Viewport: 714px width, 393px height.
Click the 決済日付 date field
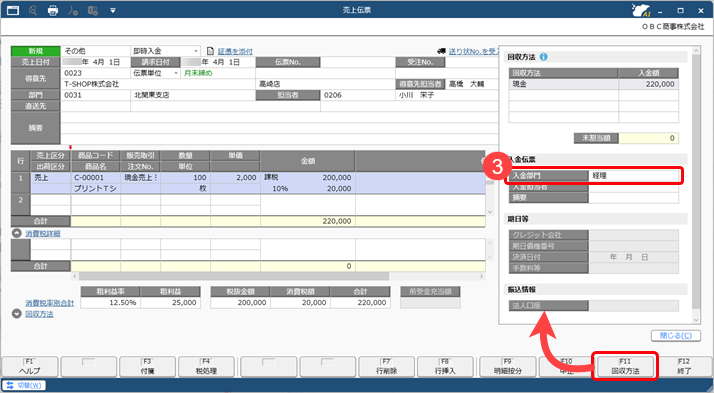[633, 257]
